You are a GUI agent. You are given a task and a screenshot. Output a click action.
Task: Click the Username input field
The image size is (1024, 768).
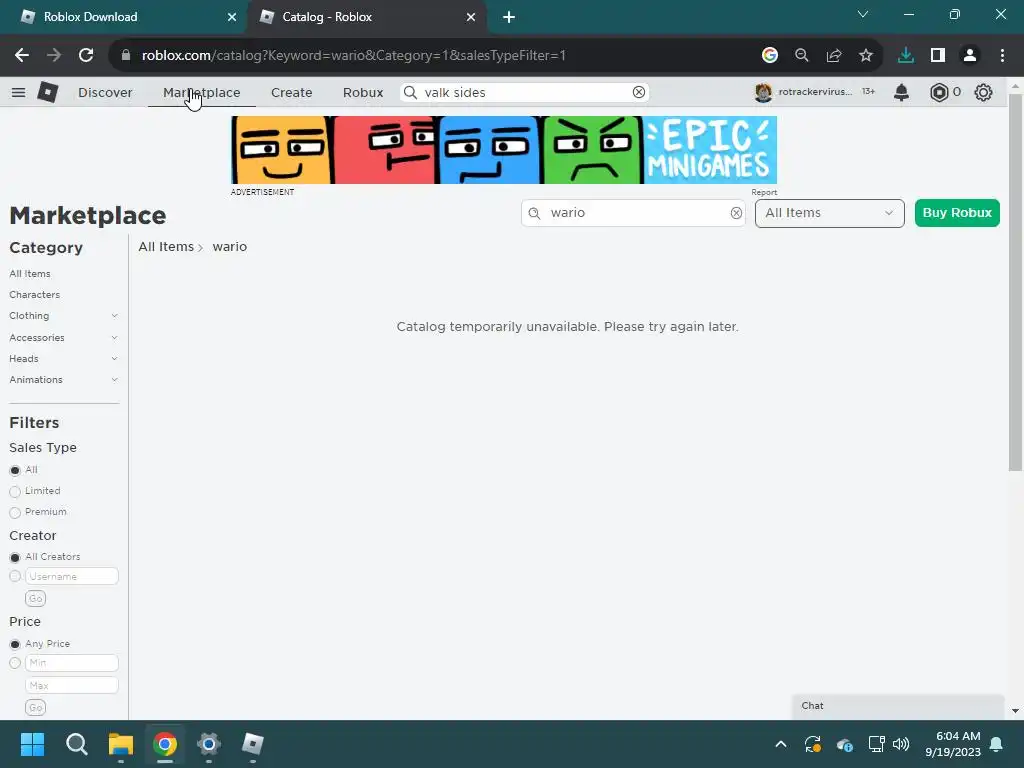72,576
